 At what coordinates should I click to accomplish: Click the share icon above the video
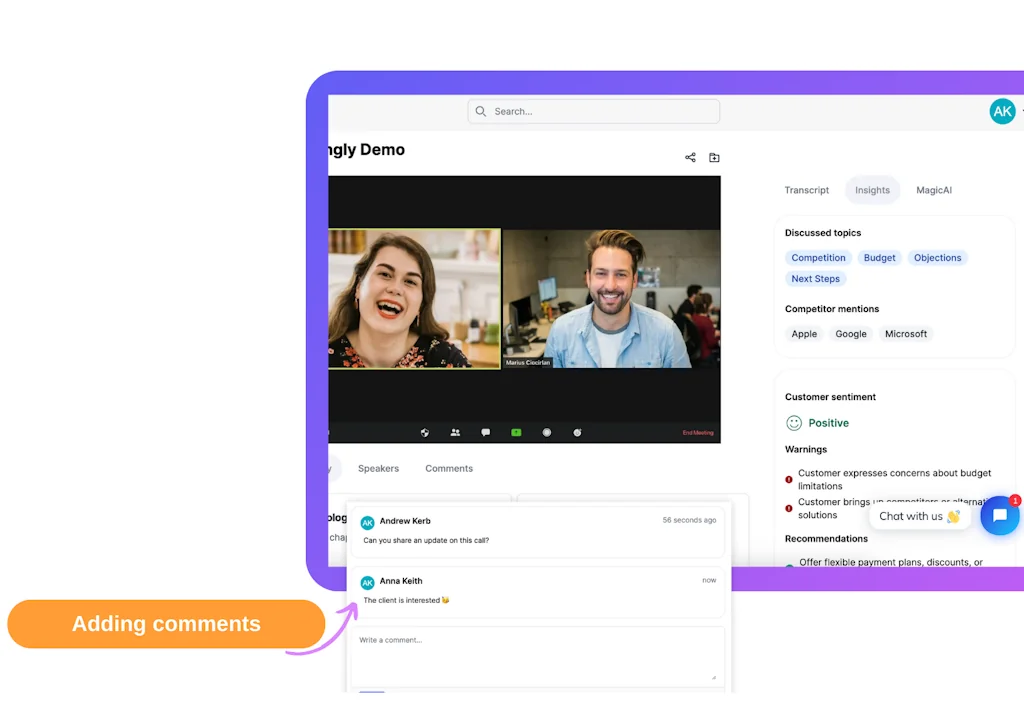tap(690, 158)
